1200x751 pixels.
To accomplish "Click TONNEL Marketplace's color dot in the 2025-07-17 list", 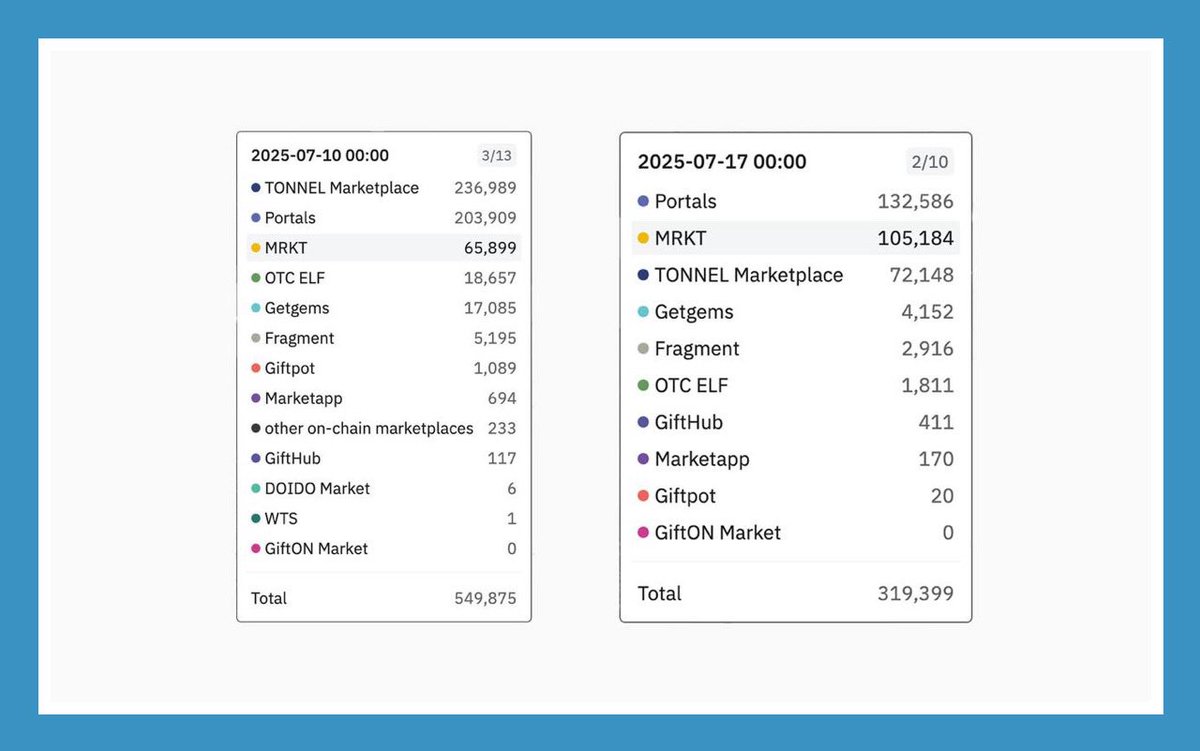I will pos(643,275).
